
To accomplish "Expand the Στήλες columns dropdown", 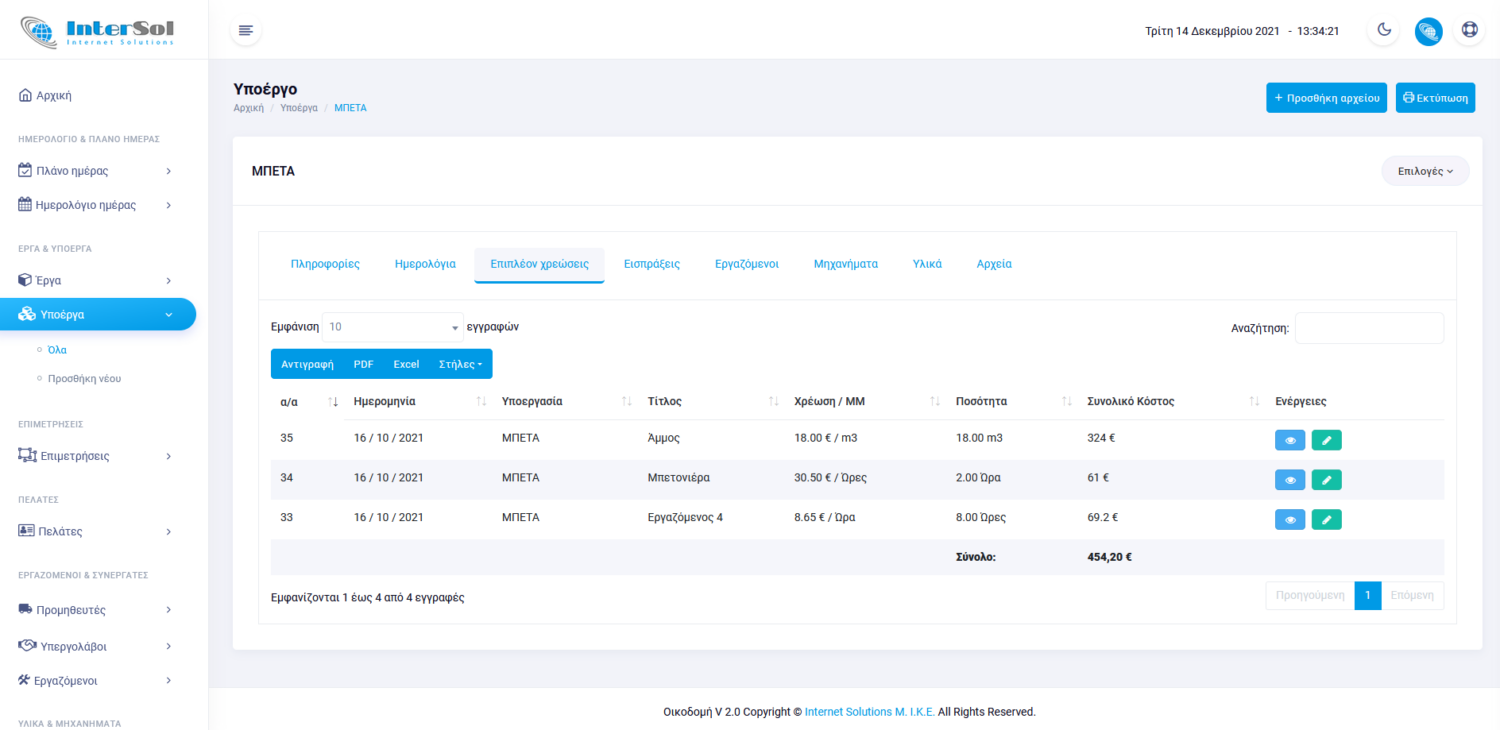I will point(460,364).
